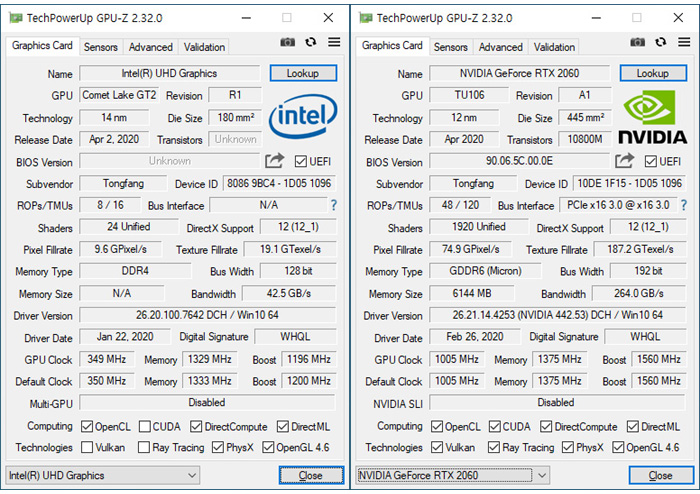The image size is (700, 494).
Task: Open the hamburger menu in NVIDIA GPU-Z window
Action: point(684,43)
